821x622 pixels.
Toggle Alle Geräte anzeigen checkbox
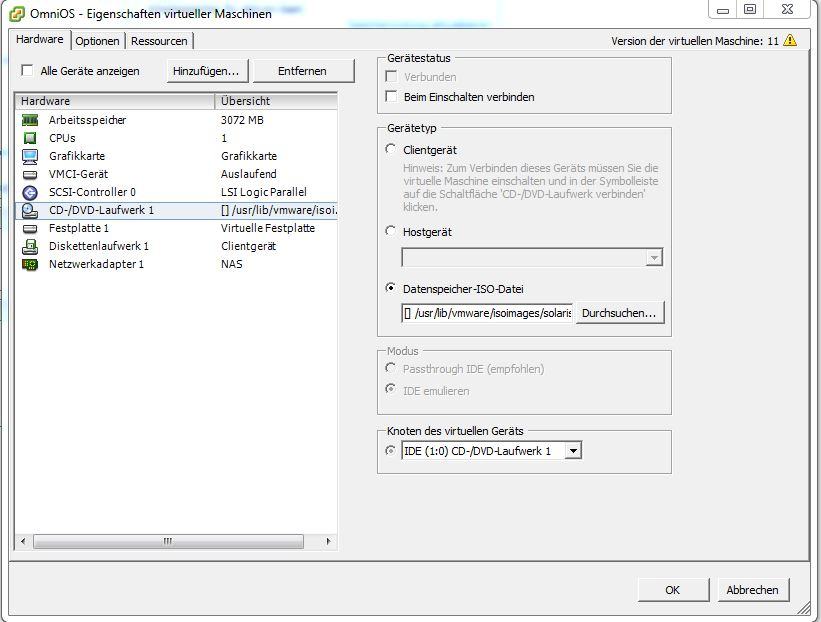tap(27, 70)
